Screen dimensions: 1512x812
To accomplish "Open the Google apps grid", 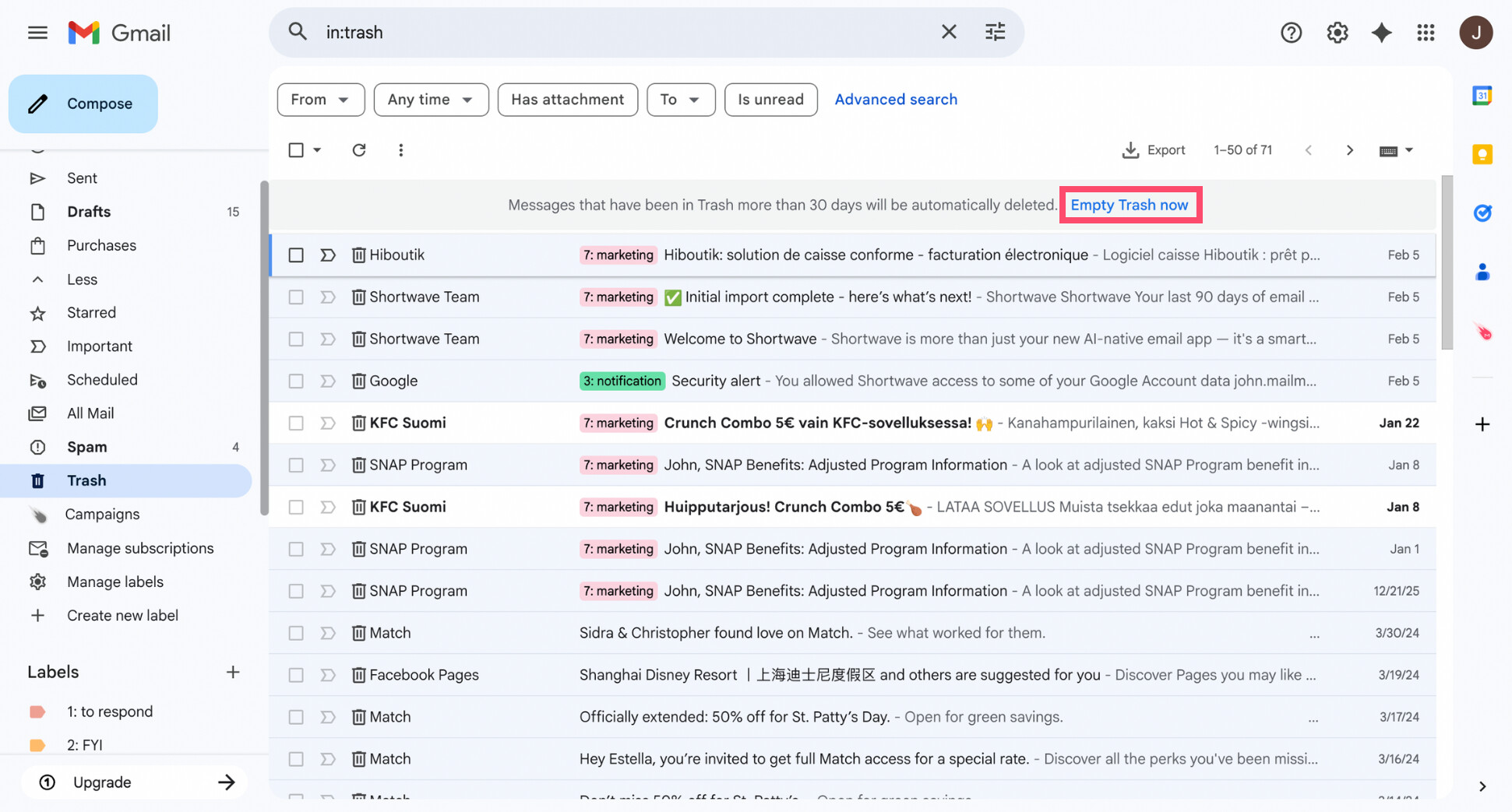I will tap(1426, 32).
